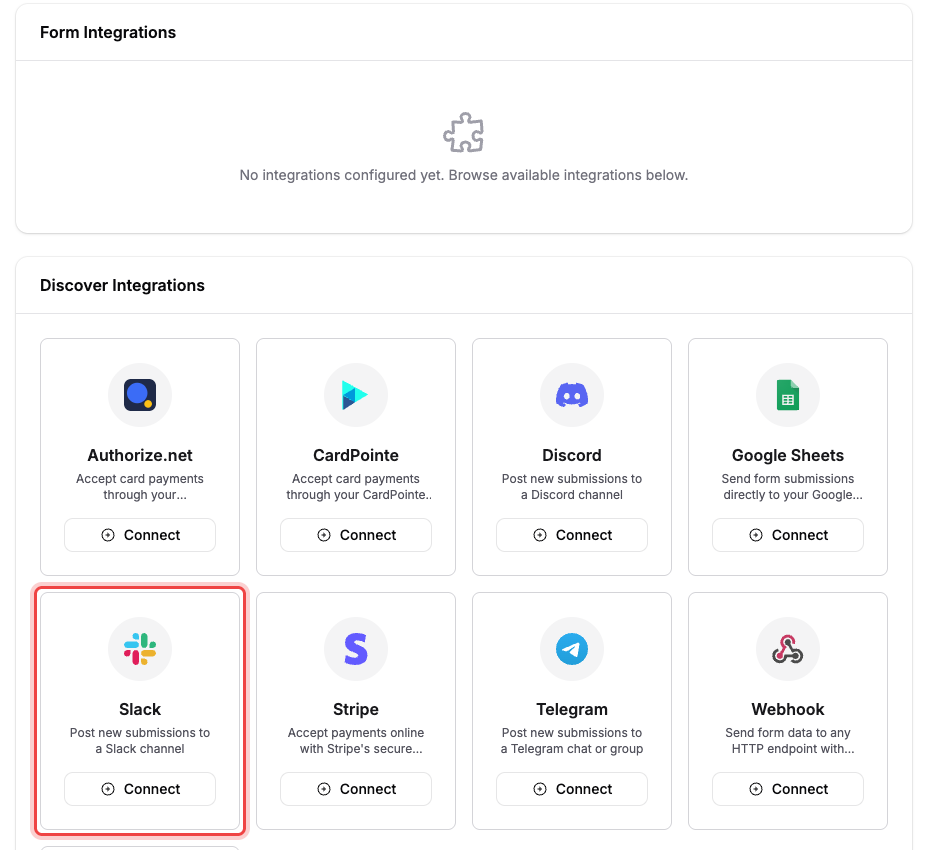This screenshot has width=930, height=850.
Task: Connect the Discord integration
Action: 572,535
